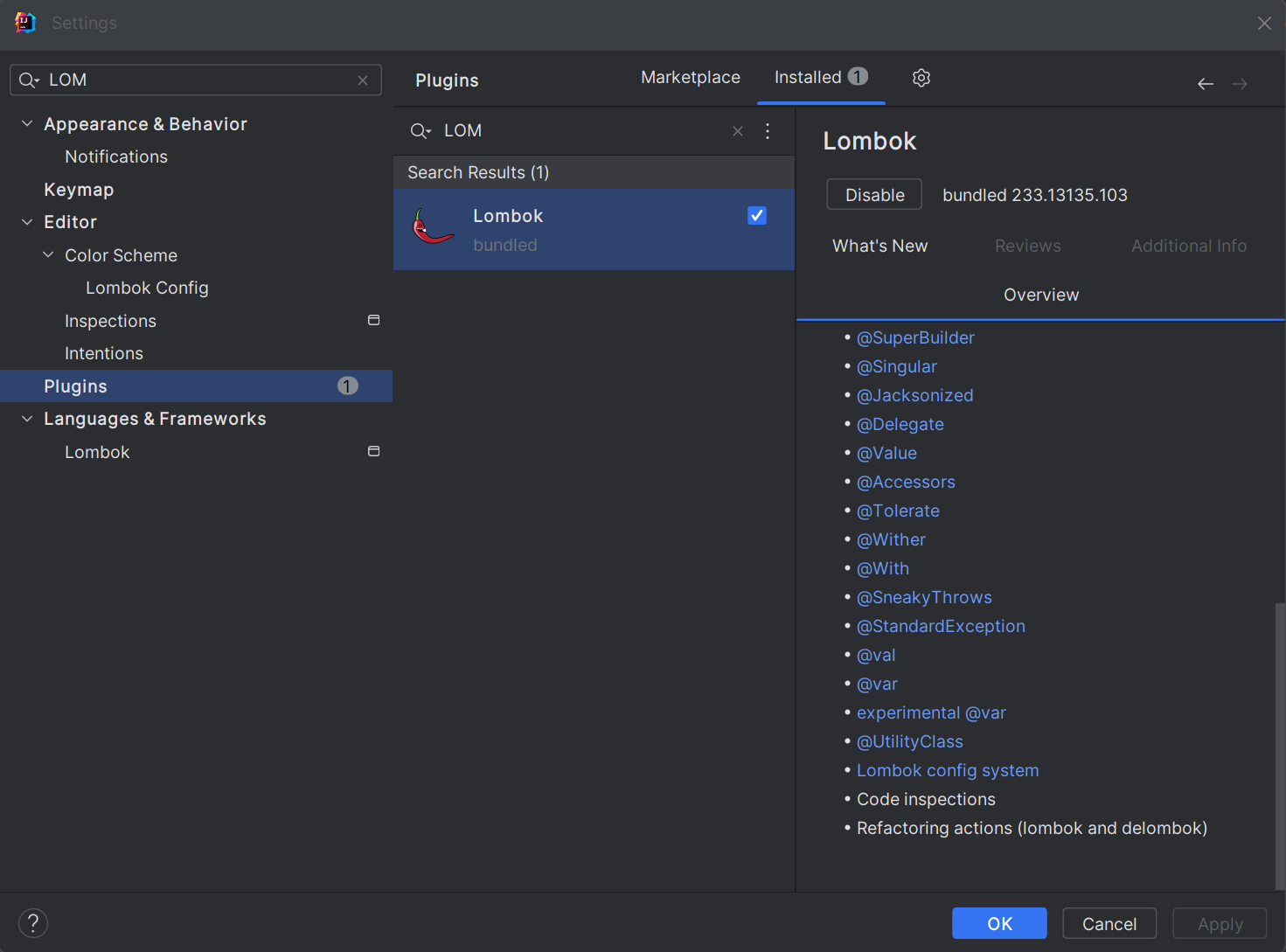Clear the plugin search LOM text
Viewport: 1286px width, 952px height.
pos(738,131)
